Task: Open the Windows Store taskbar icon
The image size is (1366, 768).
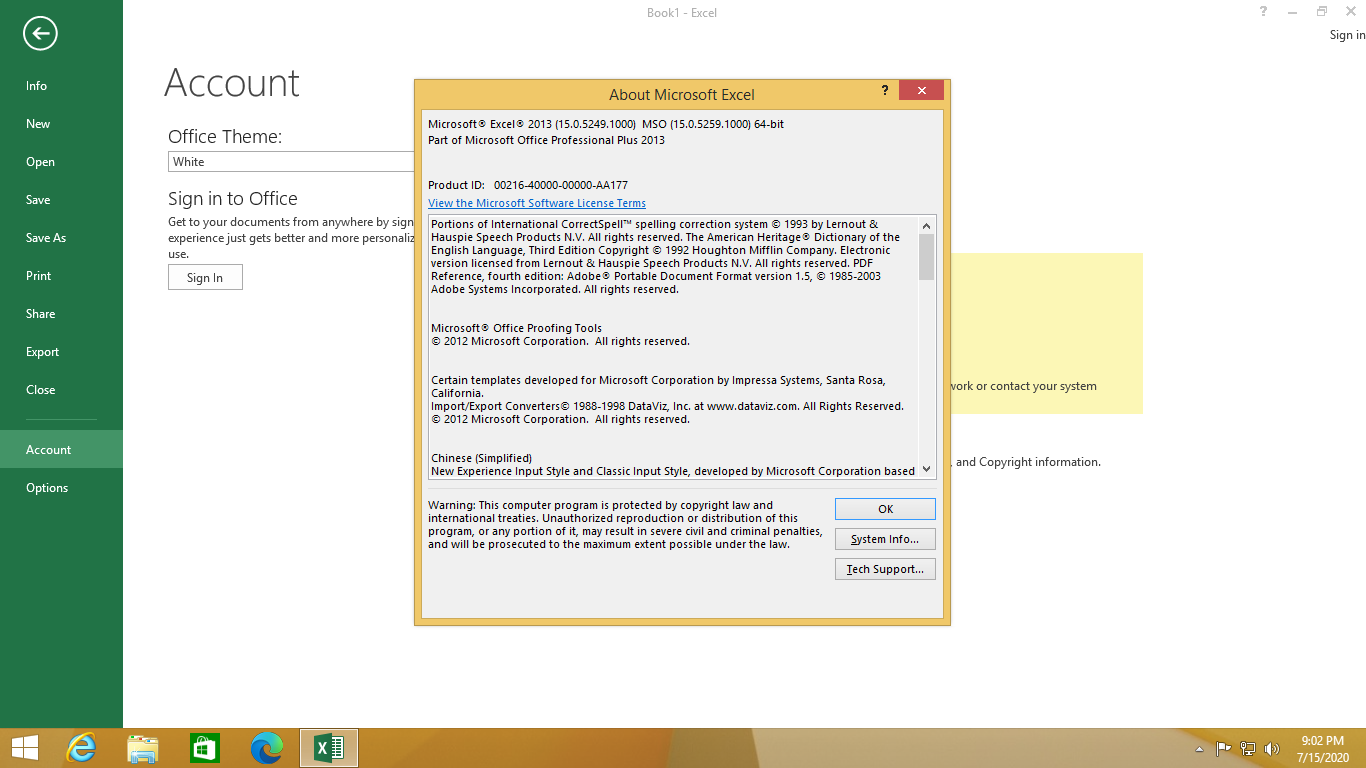Action: pos(205,748)
